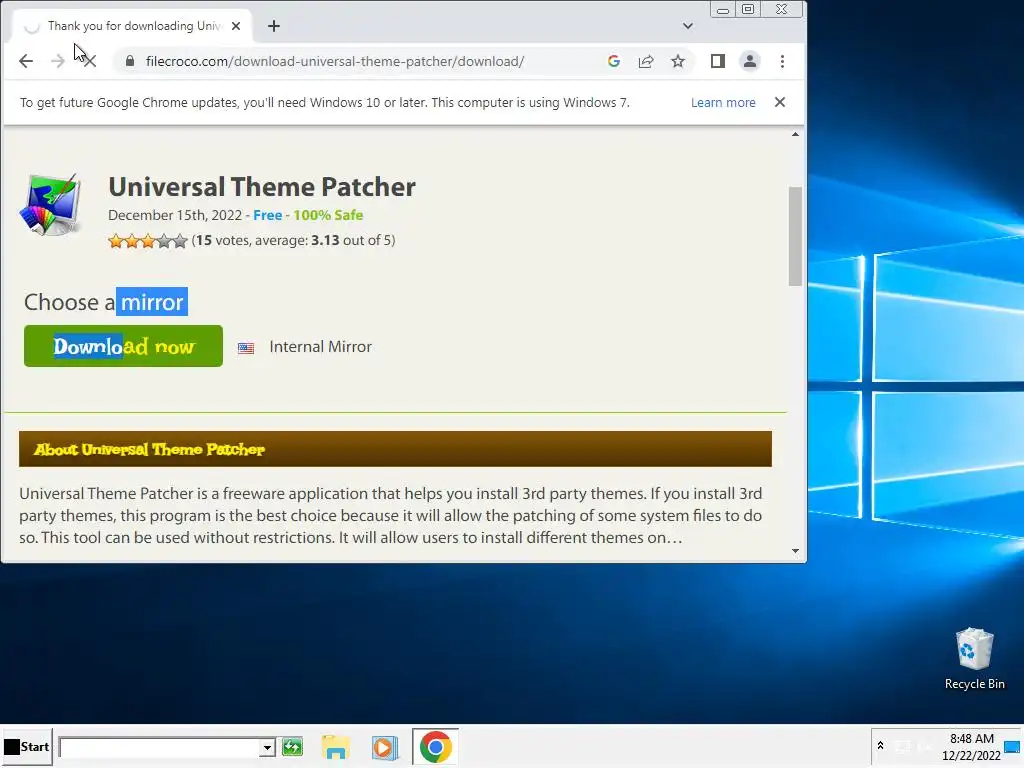This screenshot has height=768, width=1024.
Task: Click the vertical scrollbar thumb
Action: coord(795,236)
